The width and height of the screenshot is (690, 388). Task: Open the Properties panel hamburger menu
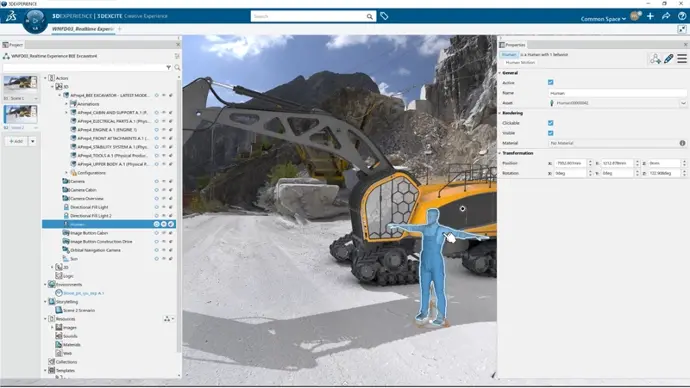click(682, 59)
